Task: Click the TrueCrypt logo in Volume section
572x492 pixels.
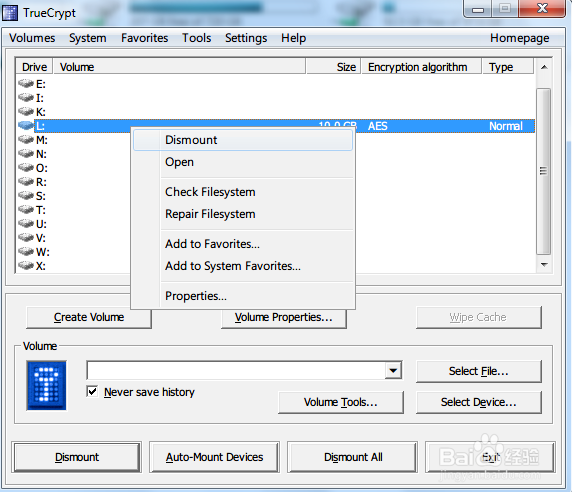Action: [46, 386]
